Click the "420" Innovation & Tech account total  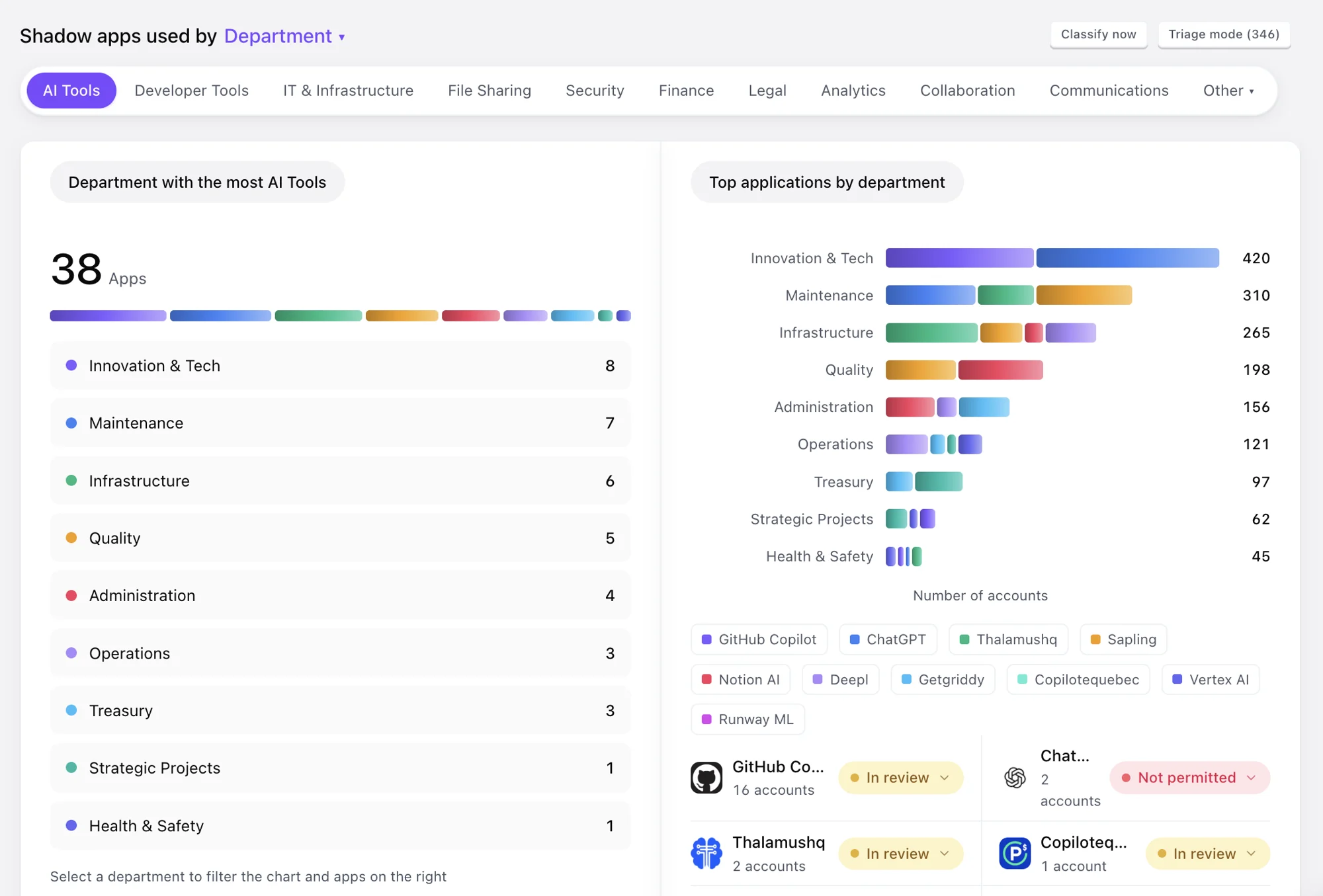(x=1256, y=258)
